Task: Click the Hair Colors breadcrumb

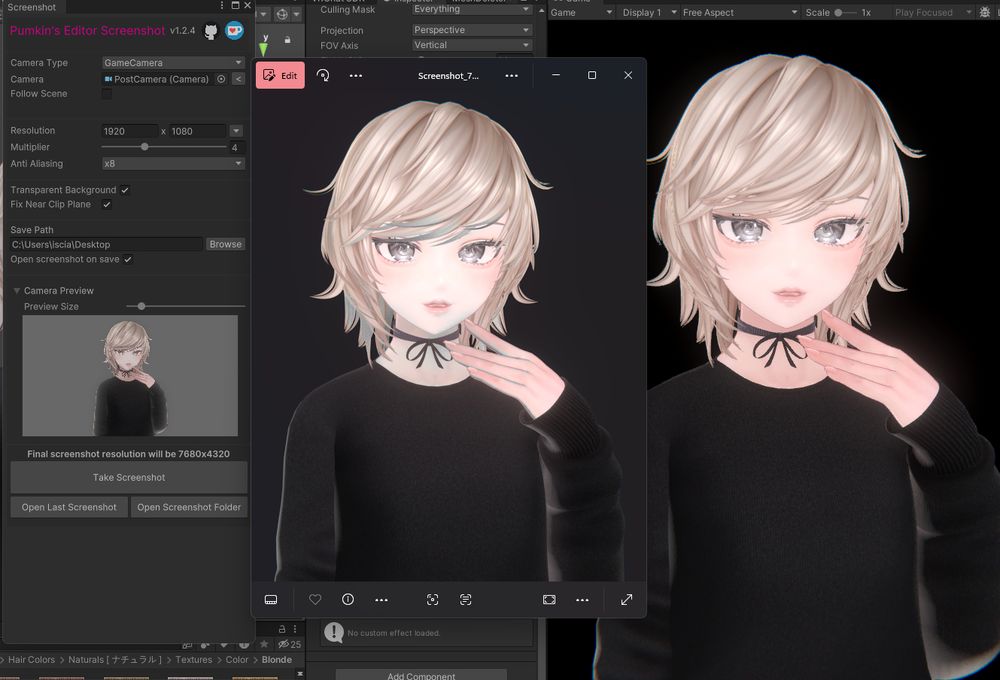Action: point(32,660)
